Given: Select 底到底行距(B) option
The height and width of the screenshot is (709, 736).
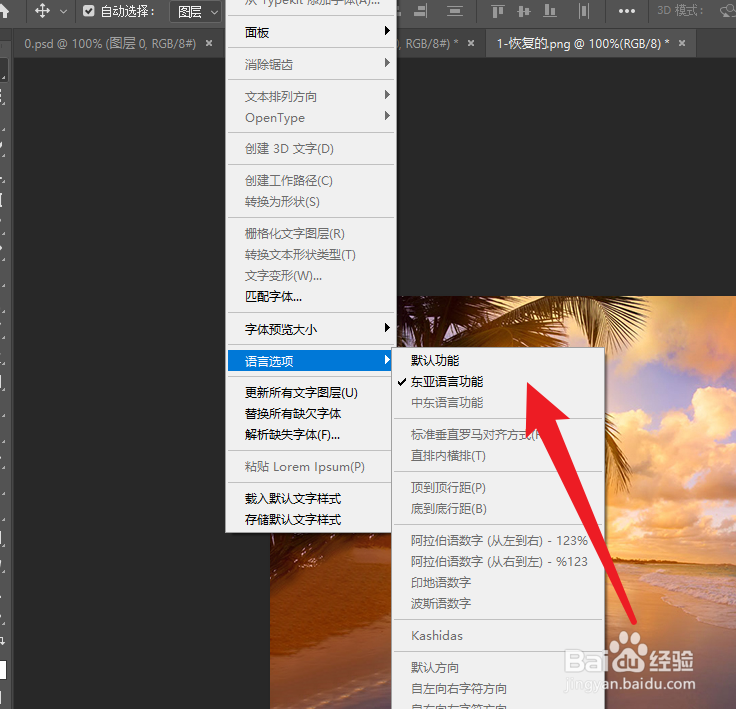Looking at the screenshot, I should (x=498, y=509).
